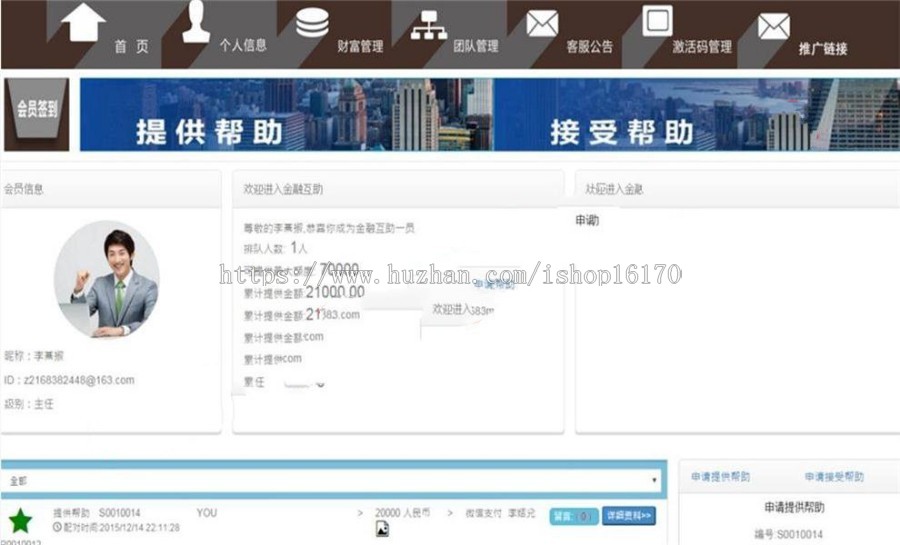Click the 接受帮助 banner
The image size is (900, 545).
pyautogui.click(x=696, y=114)
